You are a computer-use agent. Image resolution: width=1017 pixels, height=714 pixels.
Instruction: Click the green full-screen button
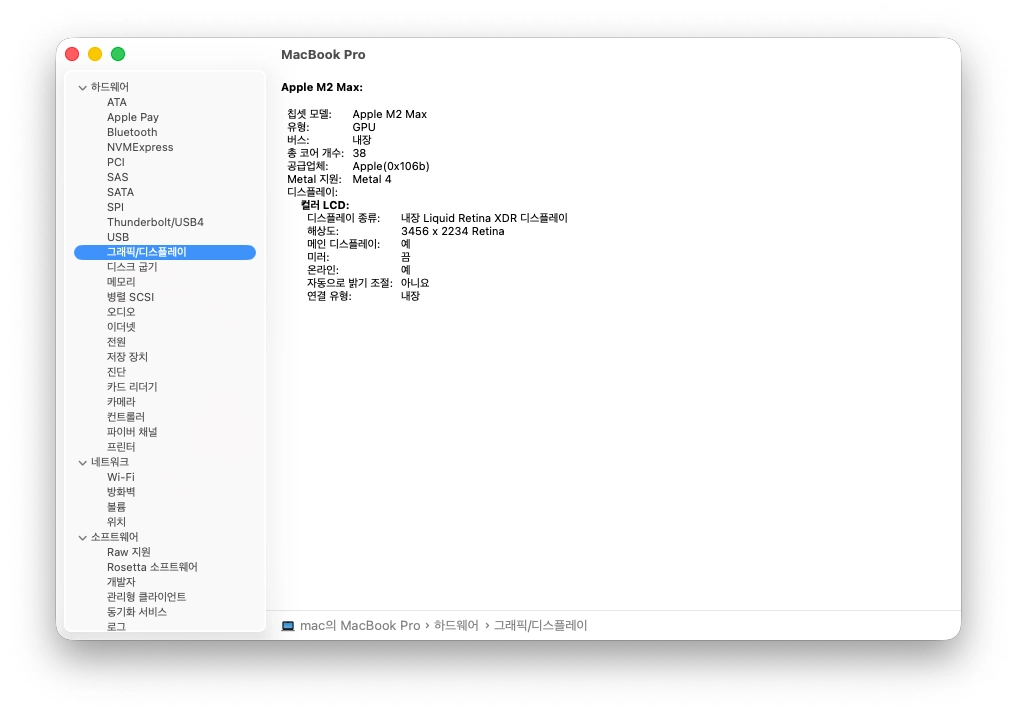coord(118,54)
